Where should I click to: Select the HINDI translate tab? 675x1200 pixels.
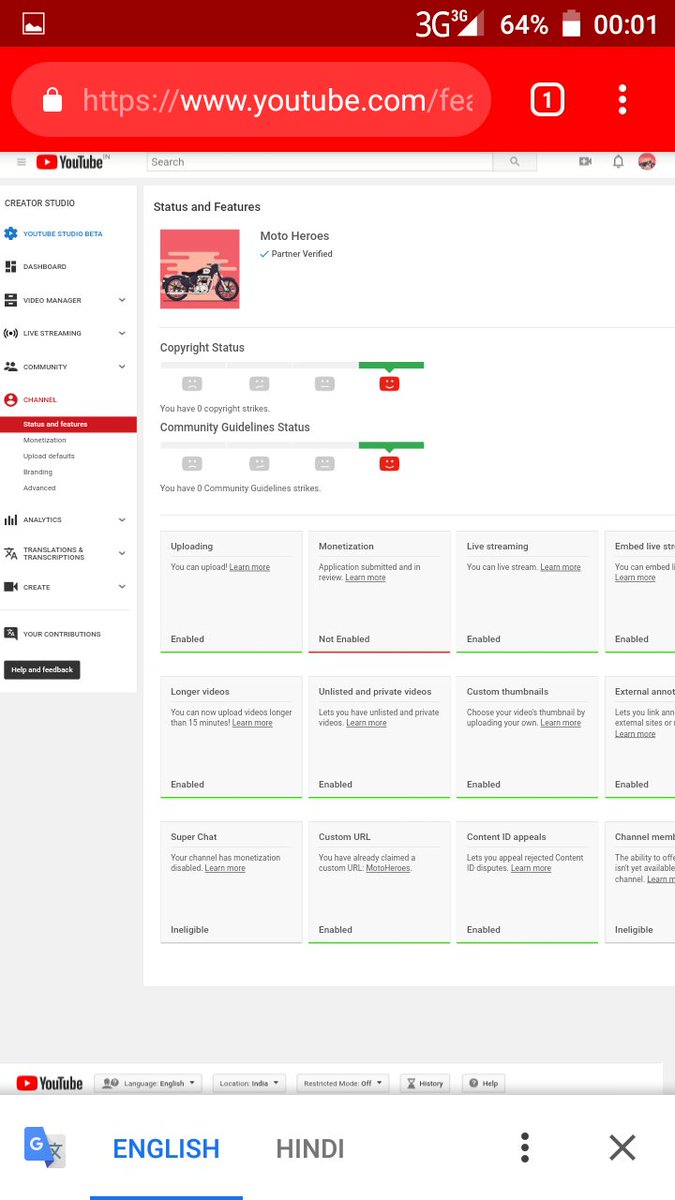point(310,1149)
